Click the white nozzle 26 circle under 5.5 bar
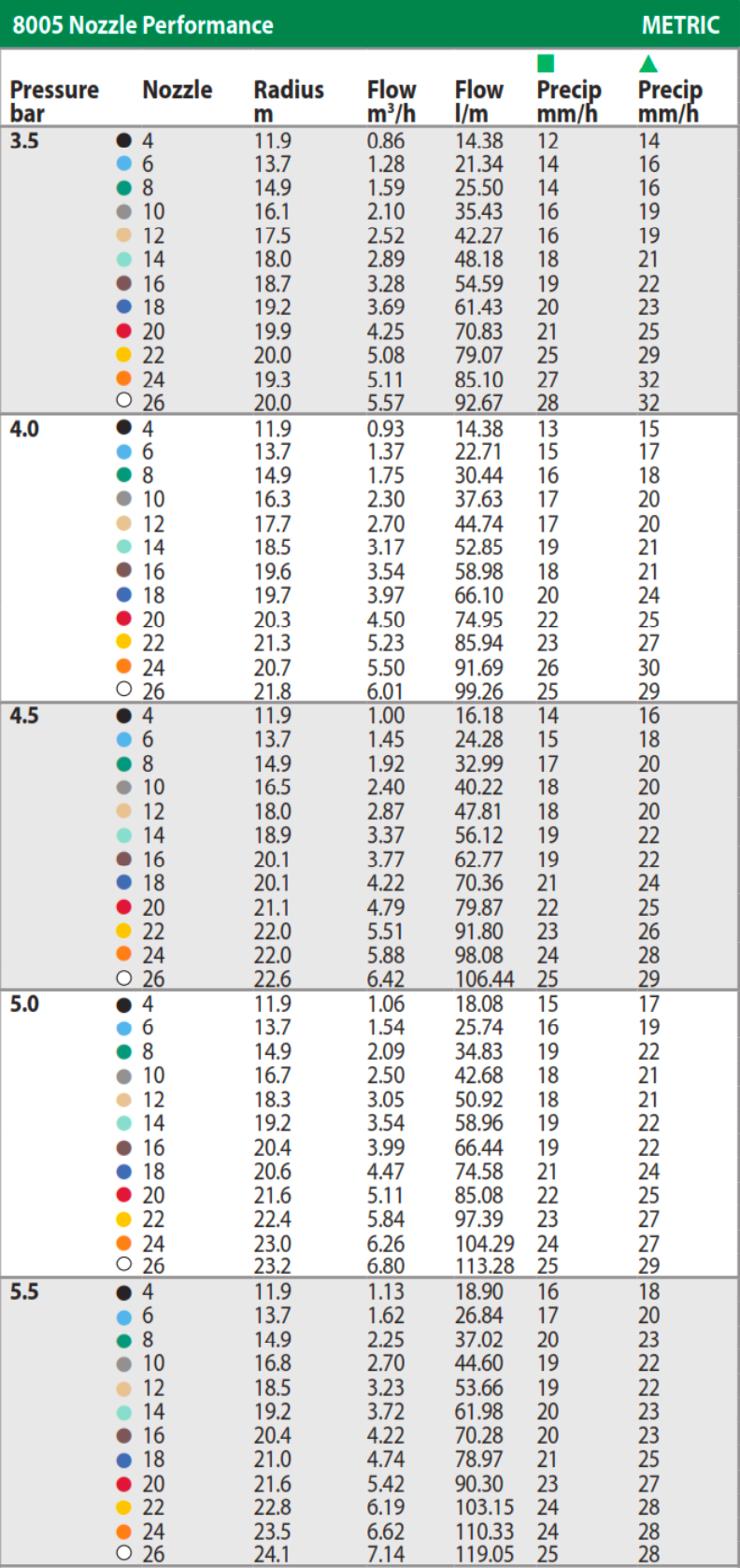This screenshot has width=740, height=1568. click(x=123, y=1552)
